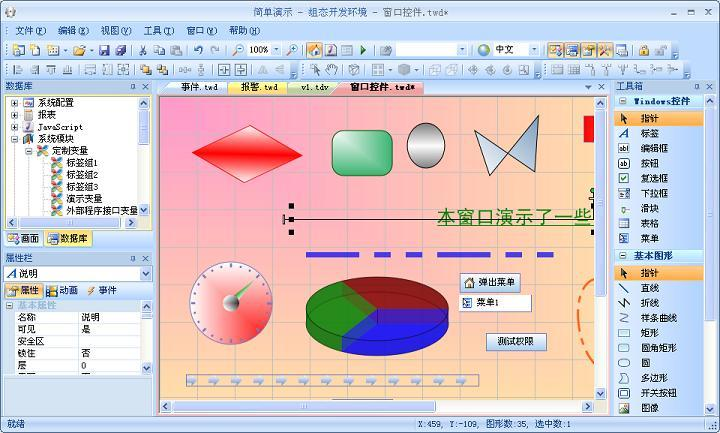Click the align left icon
Image resolution: width=720 pixels, height=433 pixels.
[17, 70]
